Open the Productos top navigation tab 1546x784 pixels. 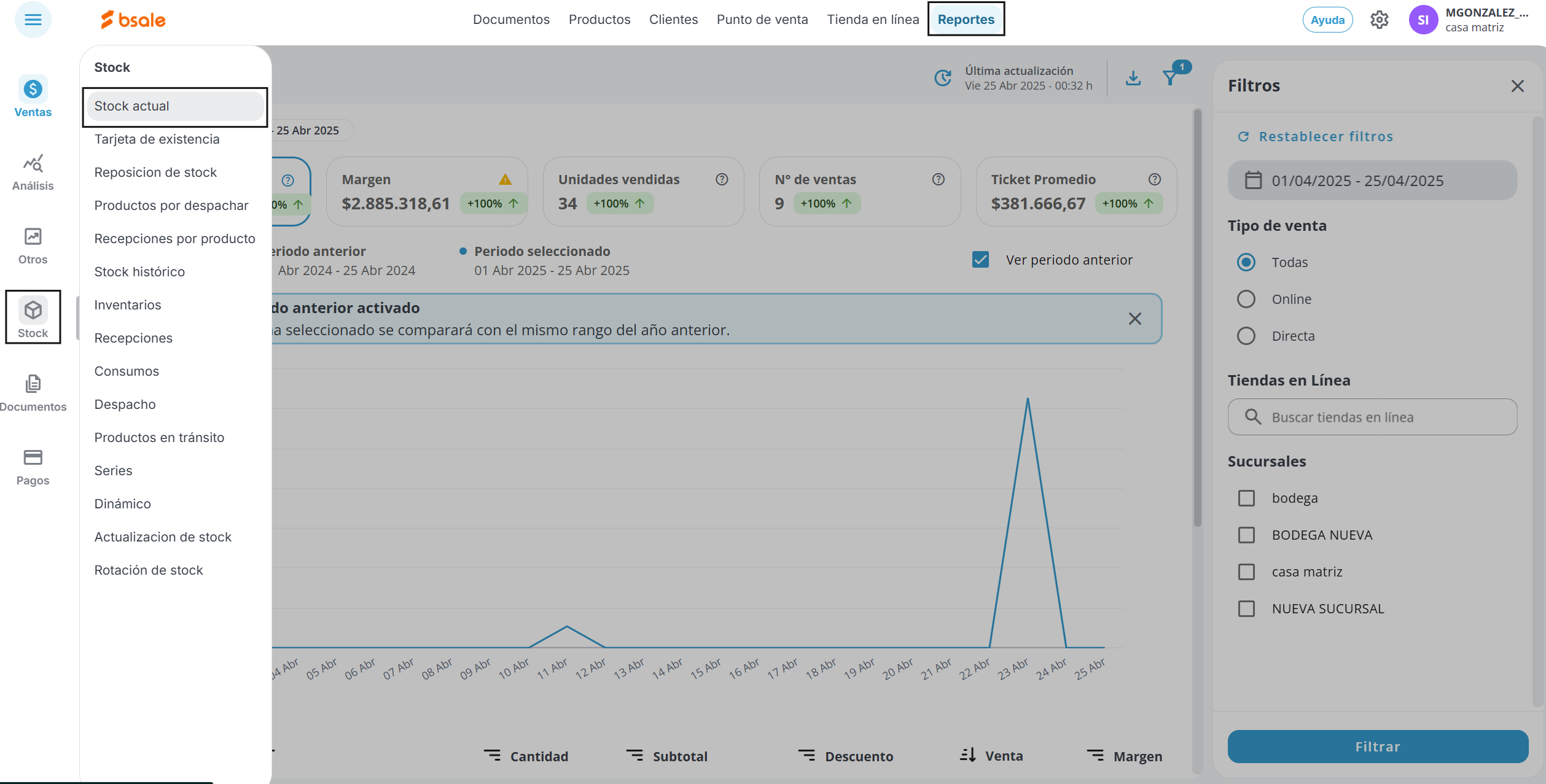[599, 20]
